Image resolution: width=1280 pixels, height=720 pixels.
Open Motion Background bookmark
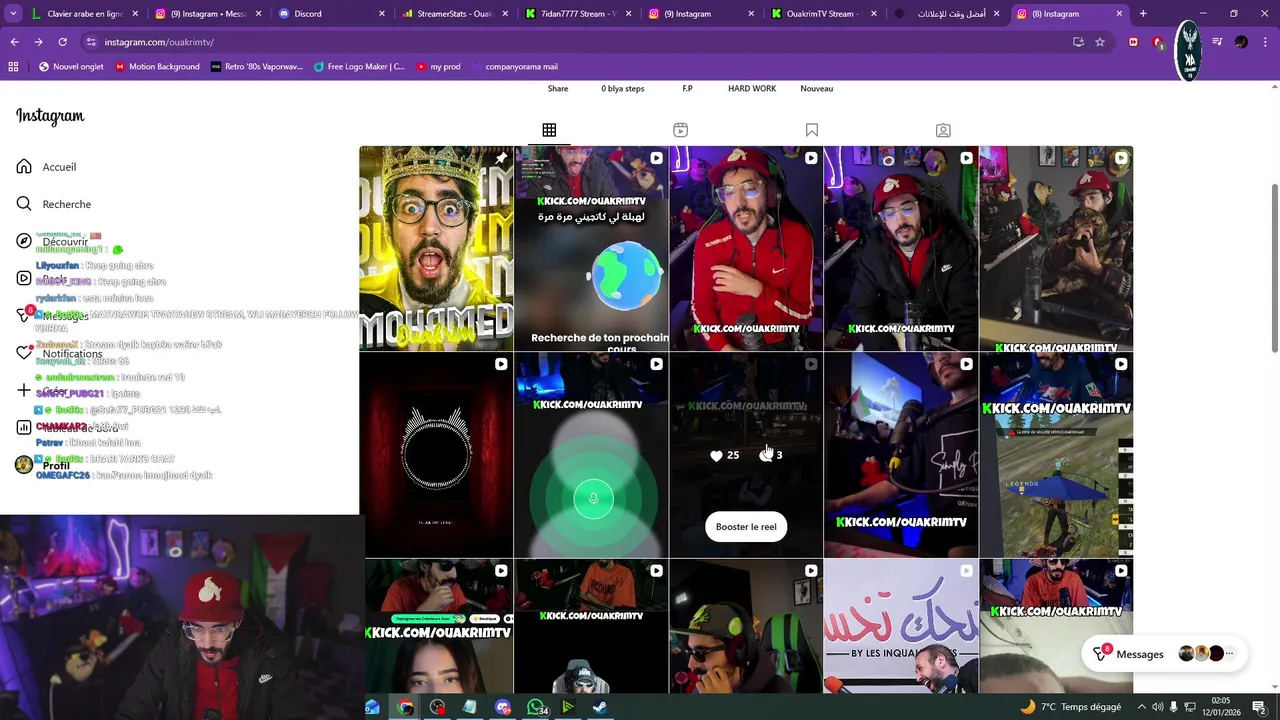point(157,67)
